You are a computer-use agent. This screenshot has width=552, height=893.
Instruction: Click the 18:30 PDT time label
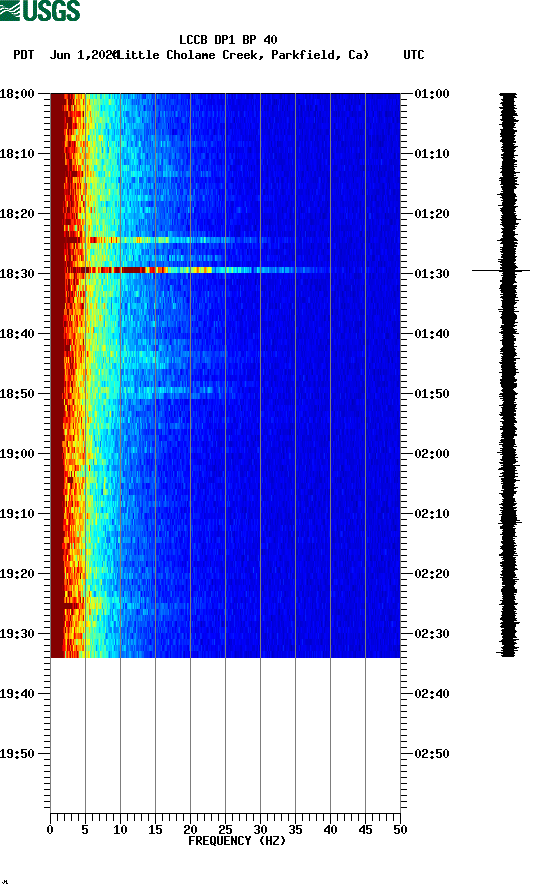tap(17, 274)
